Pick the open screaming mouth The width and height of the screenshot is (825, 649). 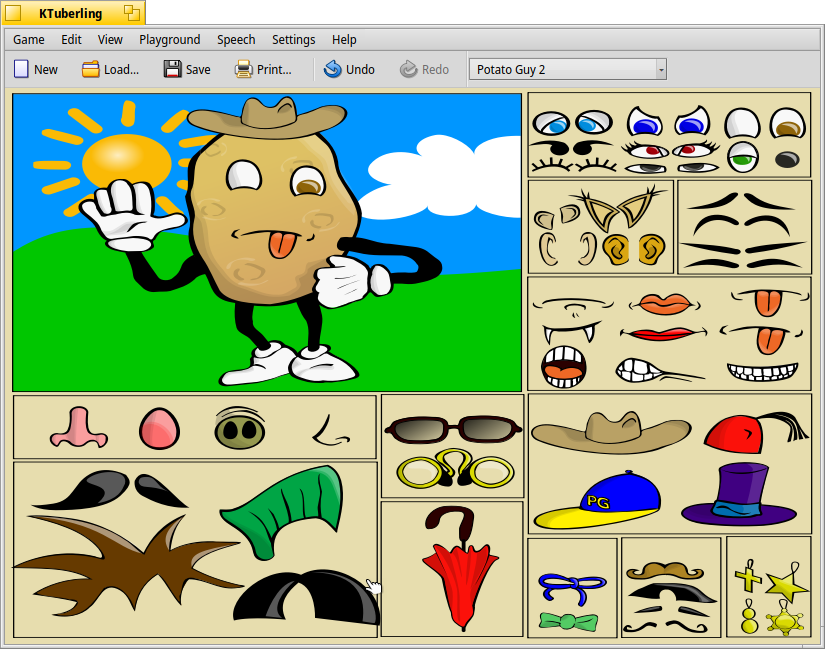(564, 366)
